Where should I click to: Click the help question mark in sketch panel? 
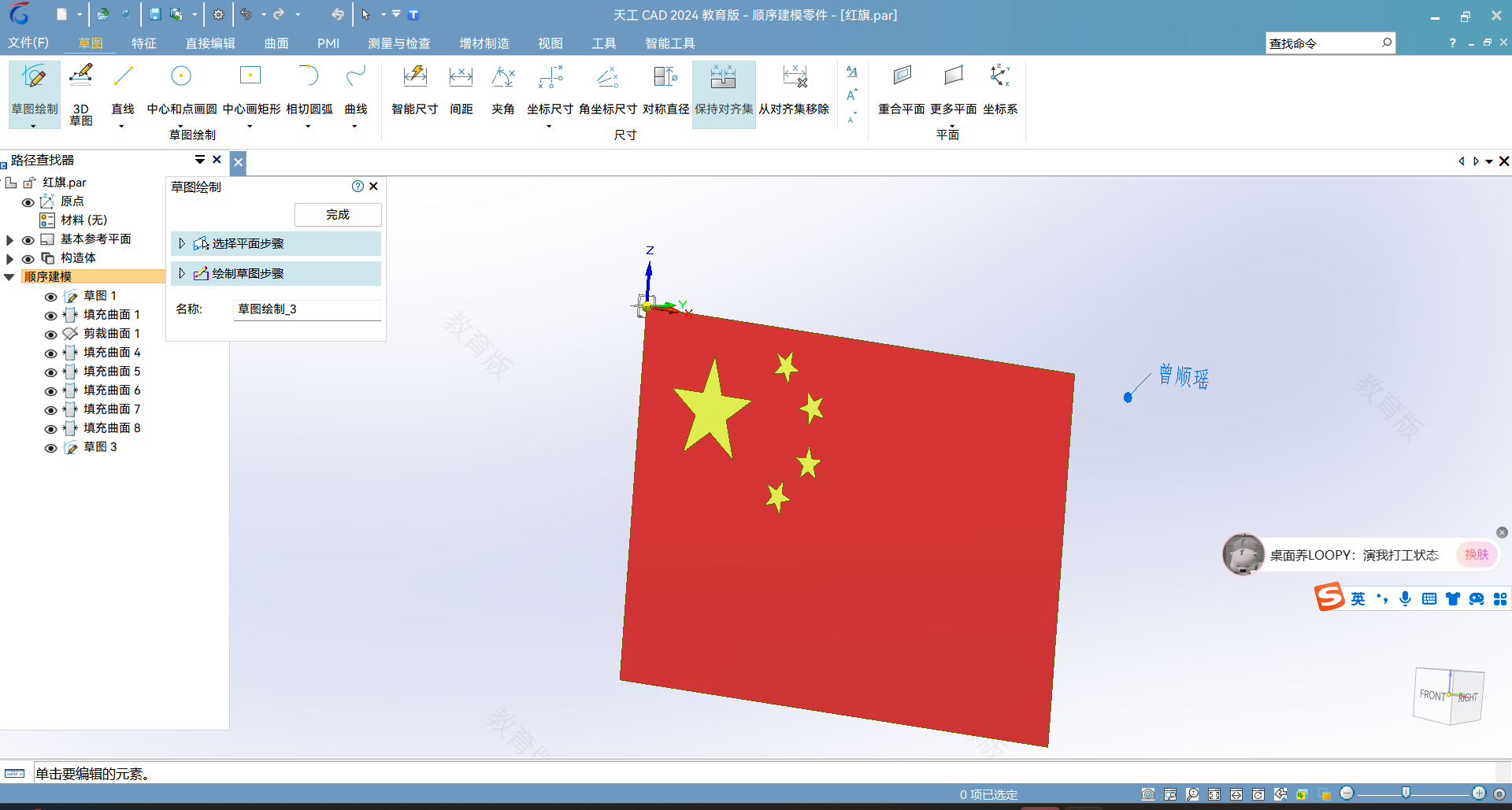point(358,187)
